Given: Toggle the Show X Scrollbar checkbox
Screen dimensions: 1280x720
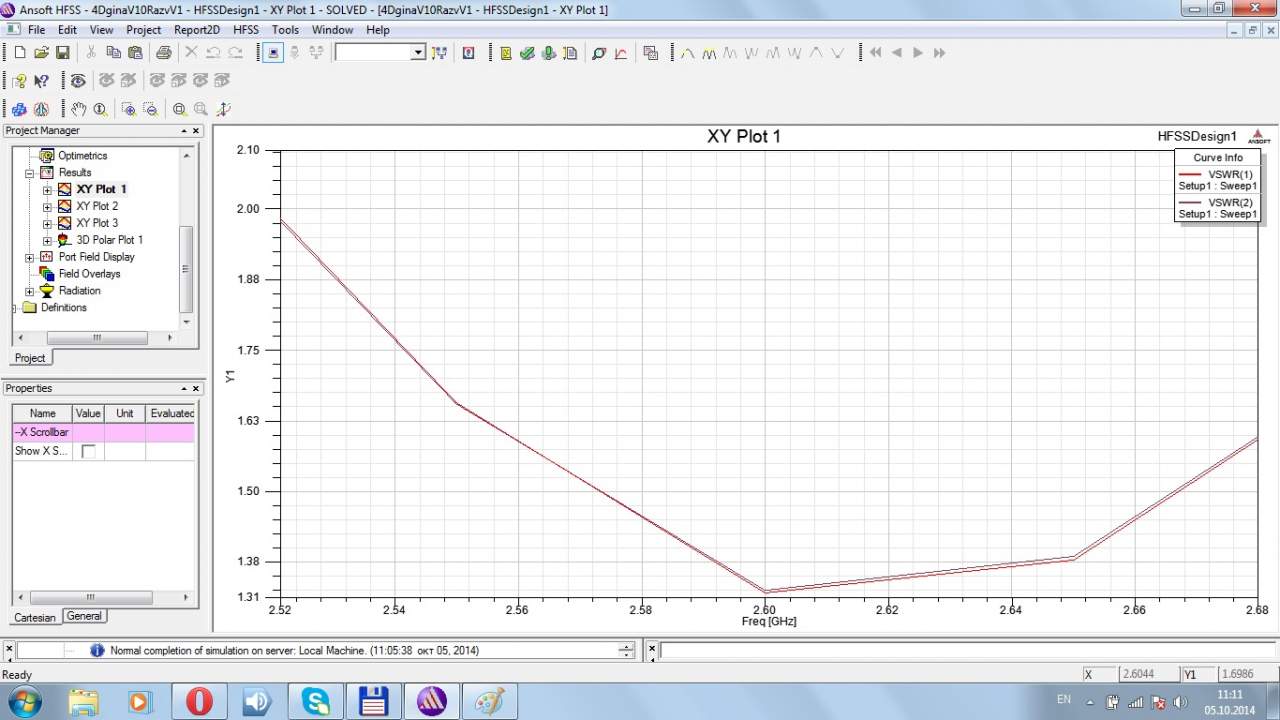Looking at the screenshot, I should (88, 451).
